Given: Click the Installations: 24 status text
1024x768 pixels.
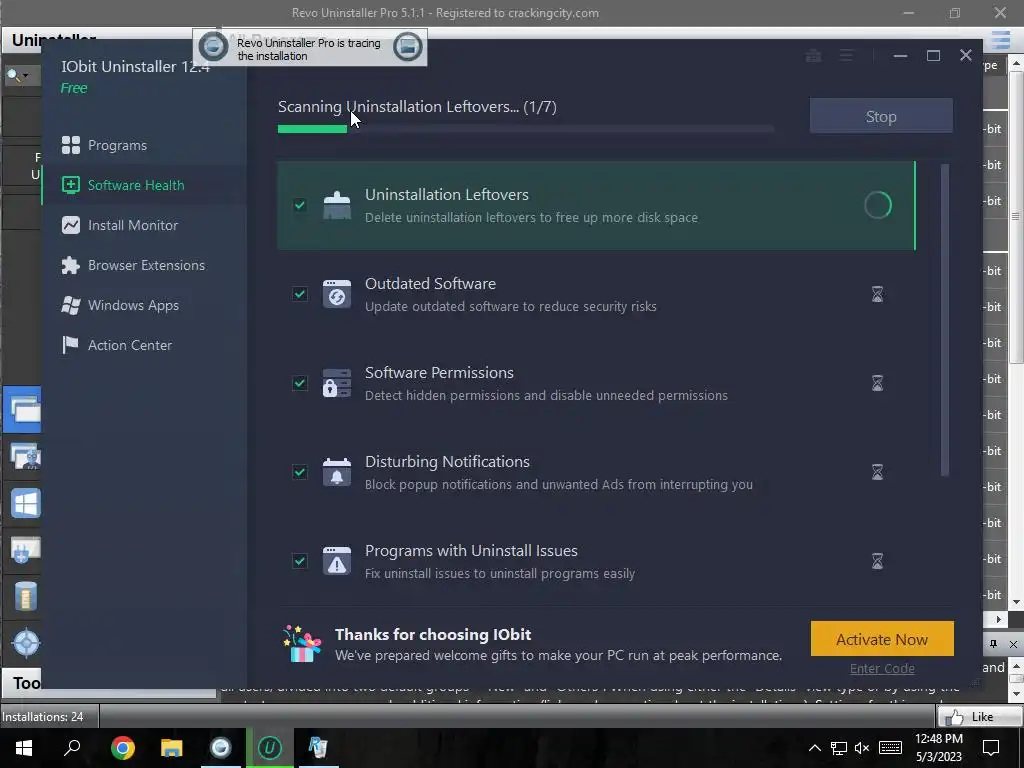Looking at the screenshot, I should click(42, 716).
